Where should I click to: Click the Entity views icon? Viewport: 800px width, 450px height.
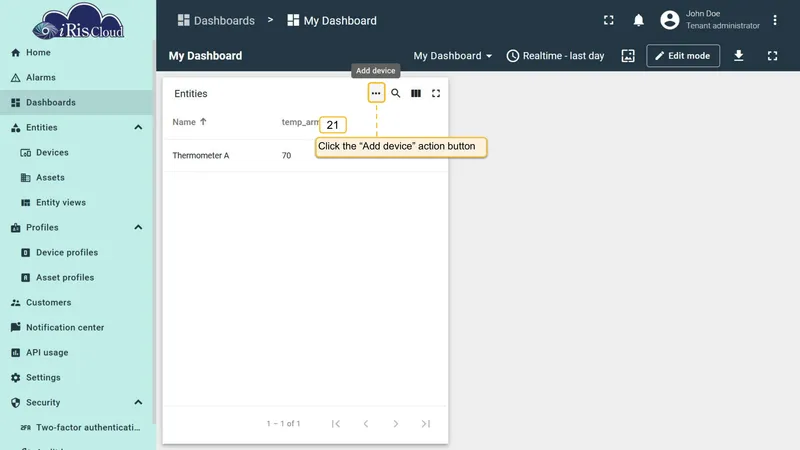tap(26, 203)
